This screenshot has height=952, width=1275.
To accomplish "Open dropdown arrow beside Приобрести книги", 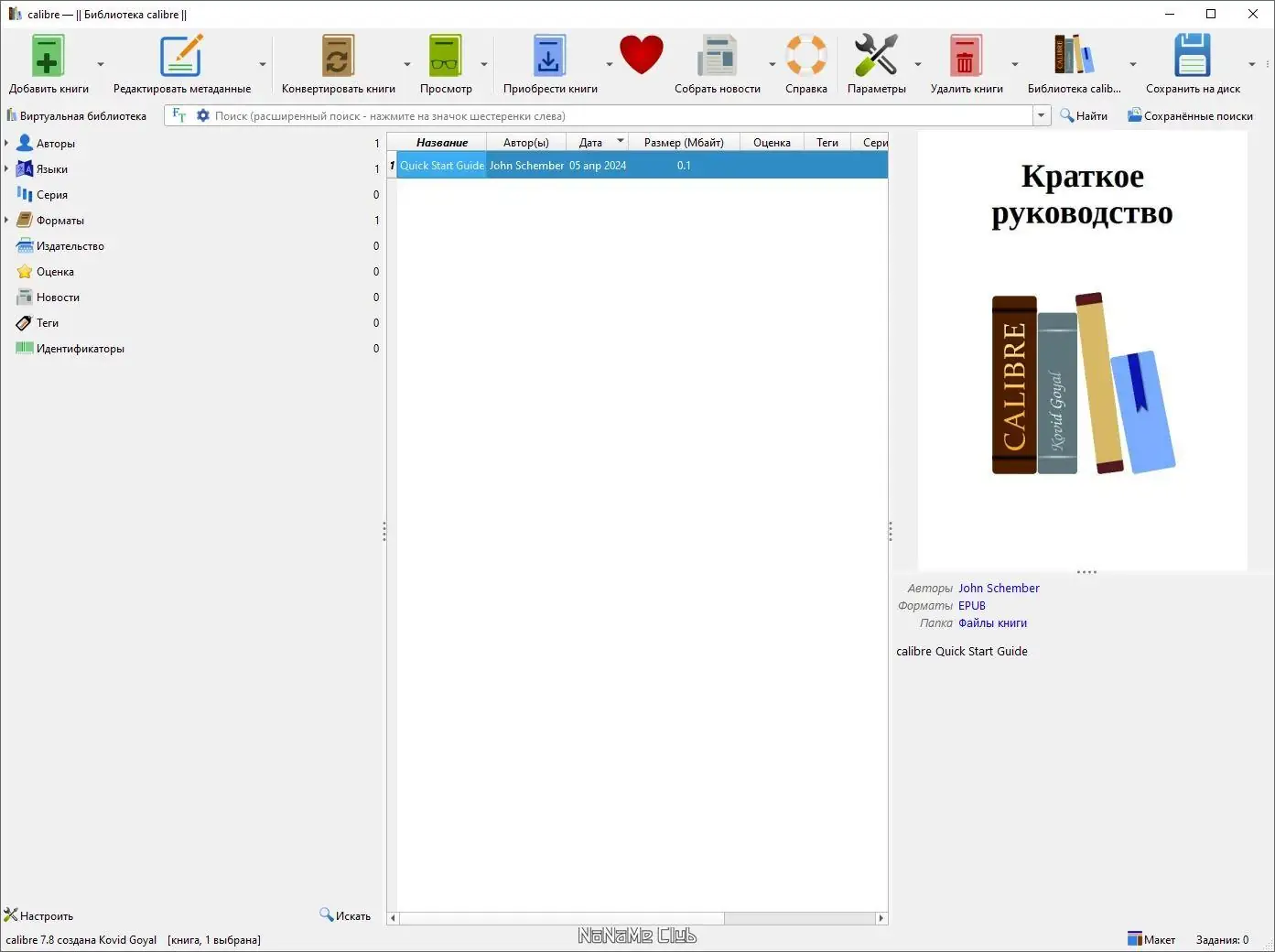I will click(x=610, y=64).
